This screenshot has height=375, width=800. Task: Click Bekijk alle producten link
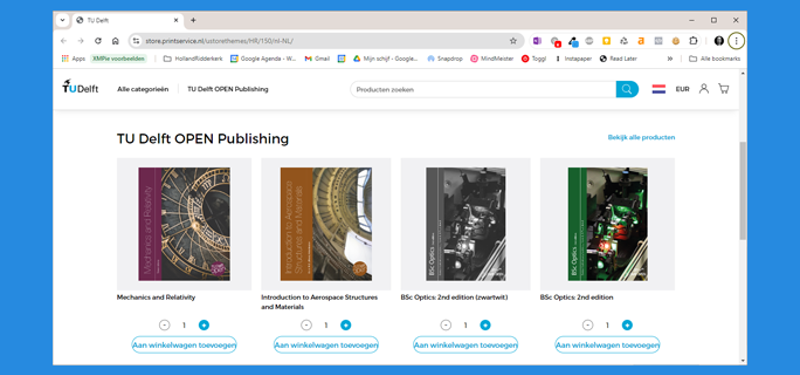641,137
